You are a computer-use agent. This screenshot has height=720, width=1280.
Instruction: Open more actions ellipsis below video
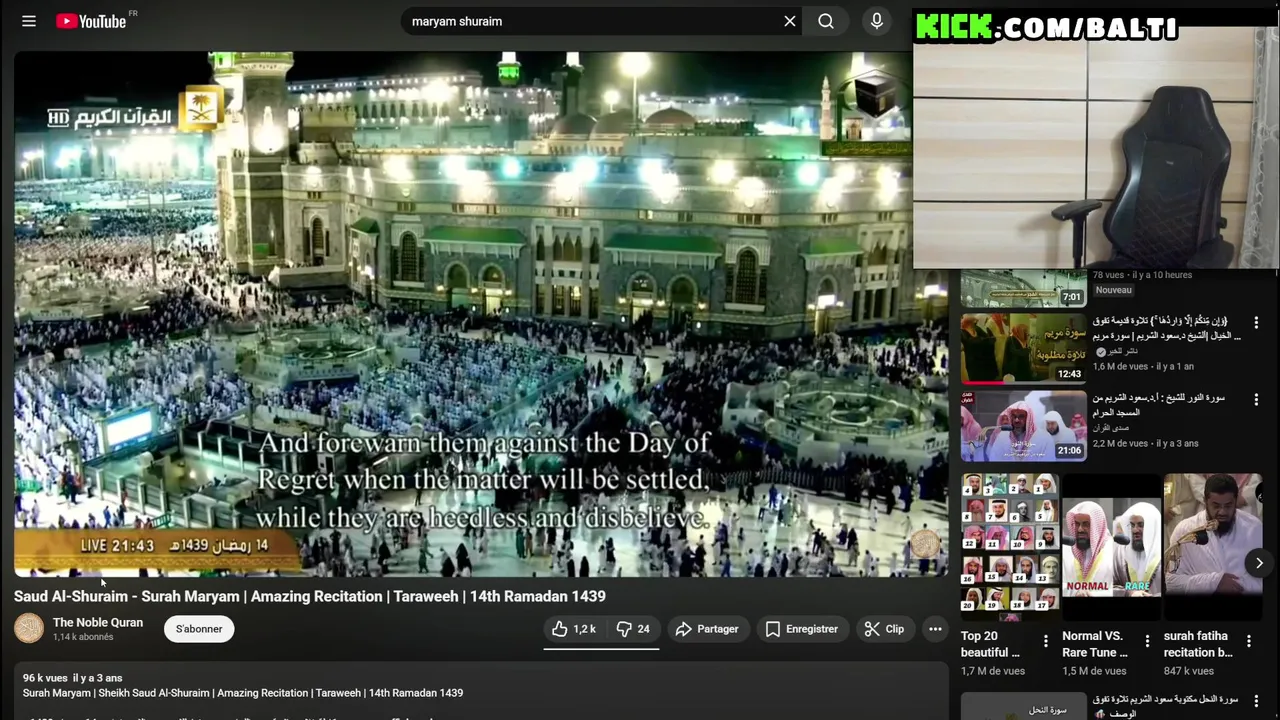pyautogui.click(x=935, y=629)
